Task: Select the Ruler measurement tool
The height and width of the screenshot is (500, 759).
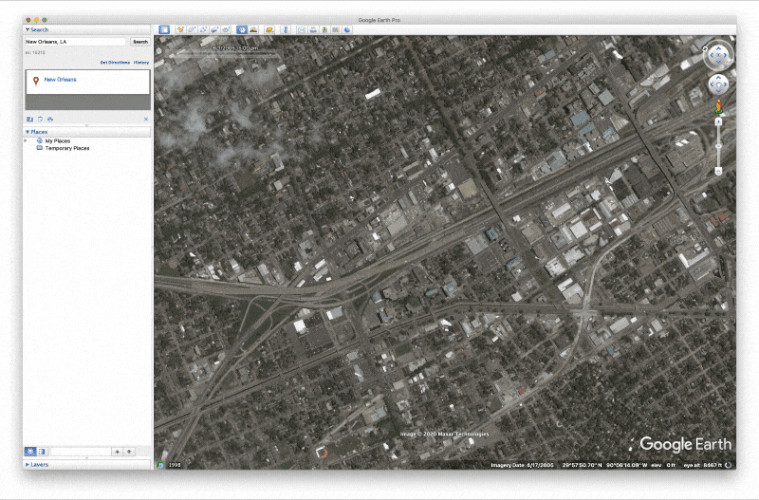Action: pos(286,30)
